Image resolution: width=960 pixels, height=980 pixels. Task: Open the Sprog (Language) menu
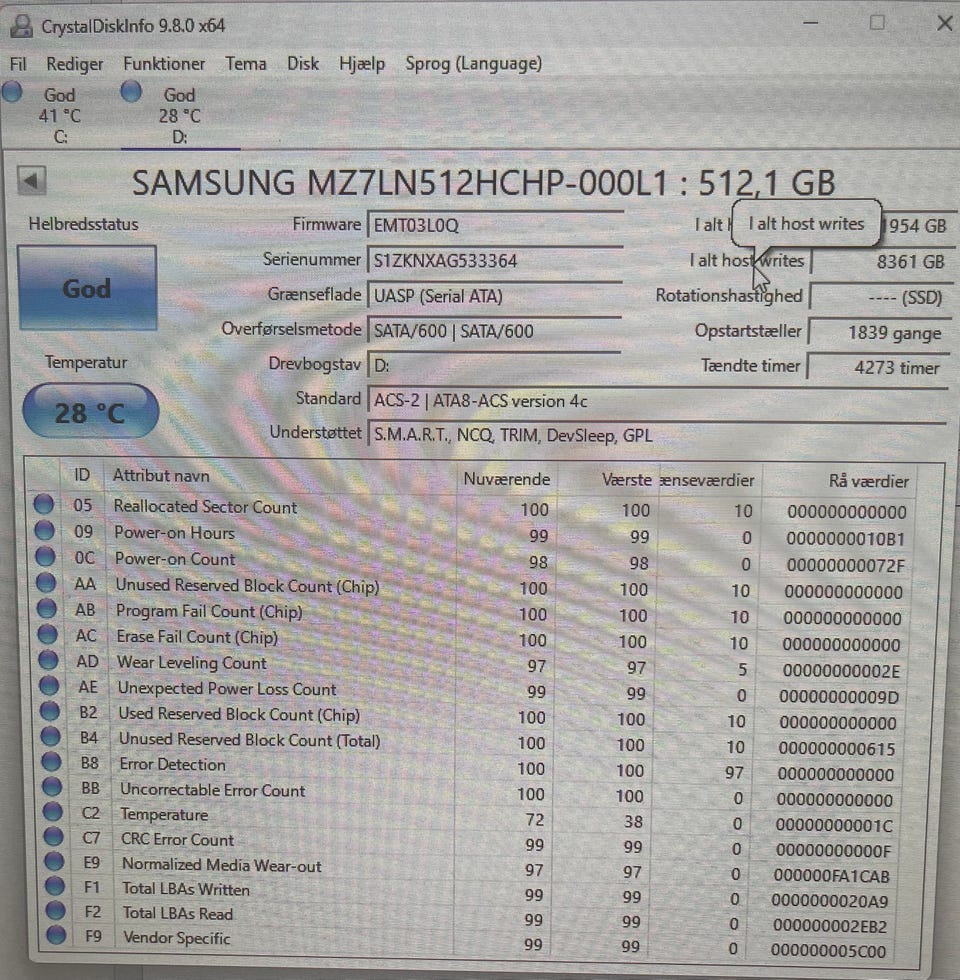(x=473, y=64)
